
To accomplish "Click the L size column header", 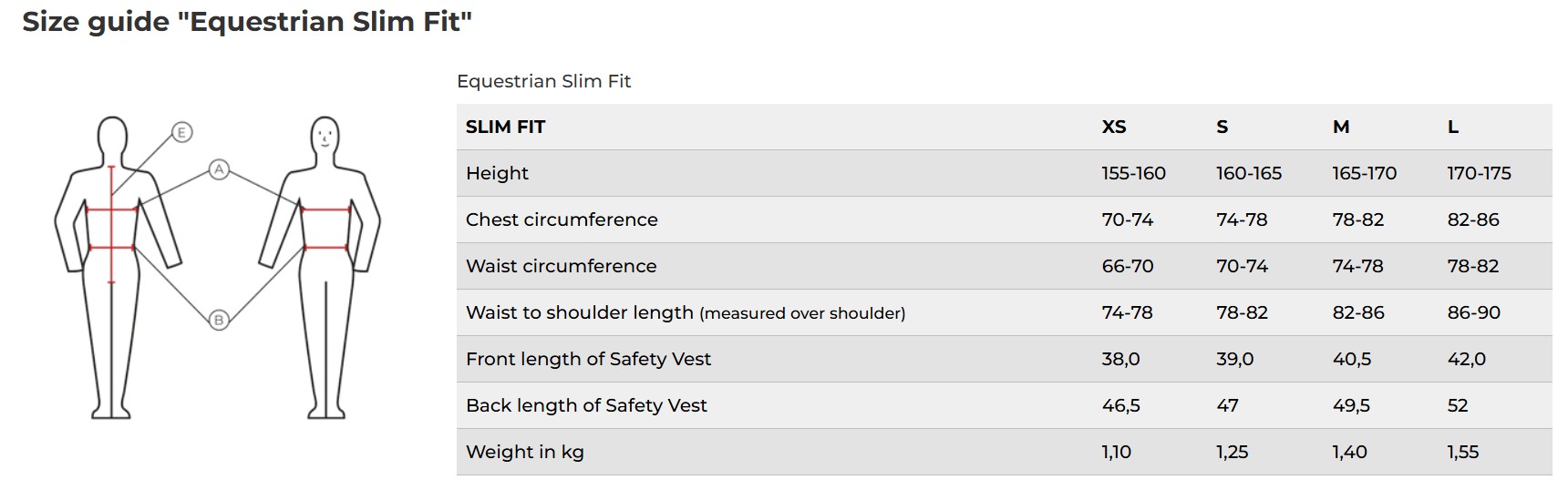I will tap(1452, 128).
